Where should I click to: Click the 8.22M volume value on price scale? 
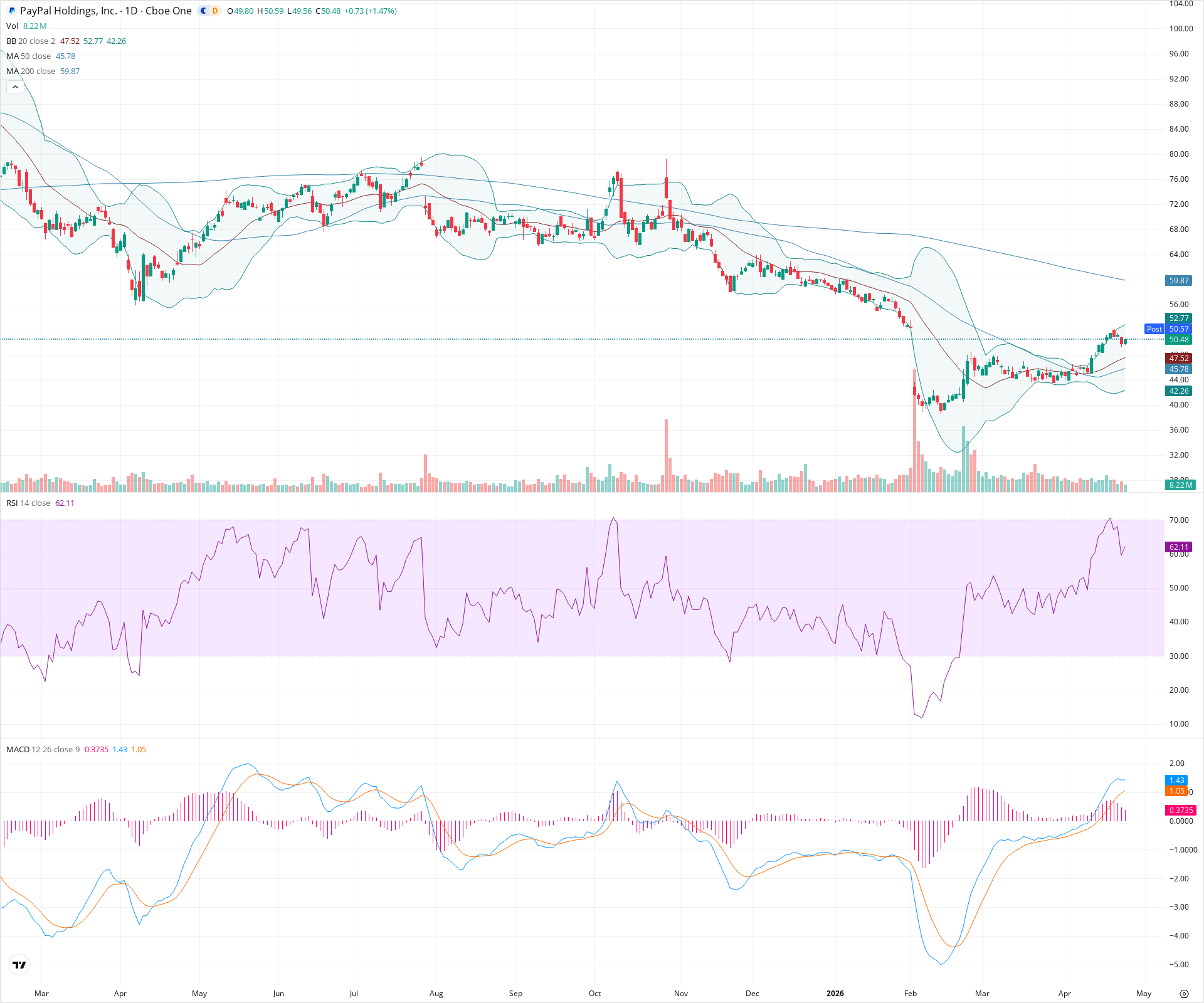[1179, 484]
